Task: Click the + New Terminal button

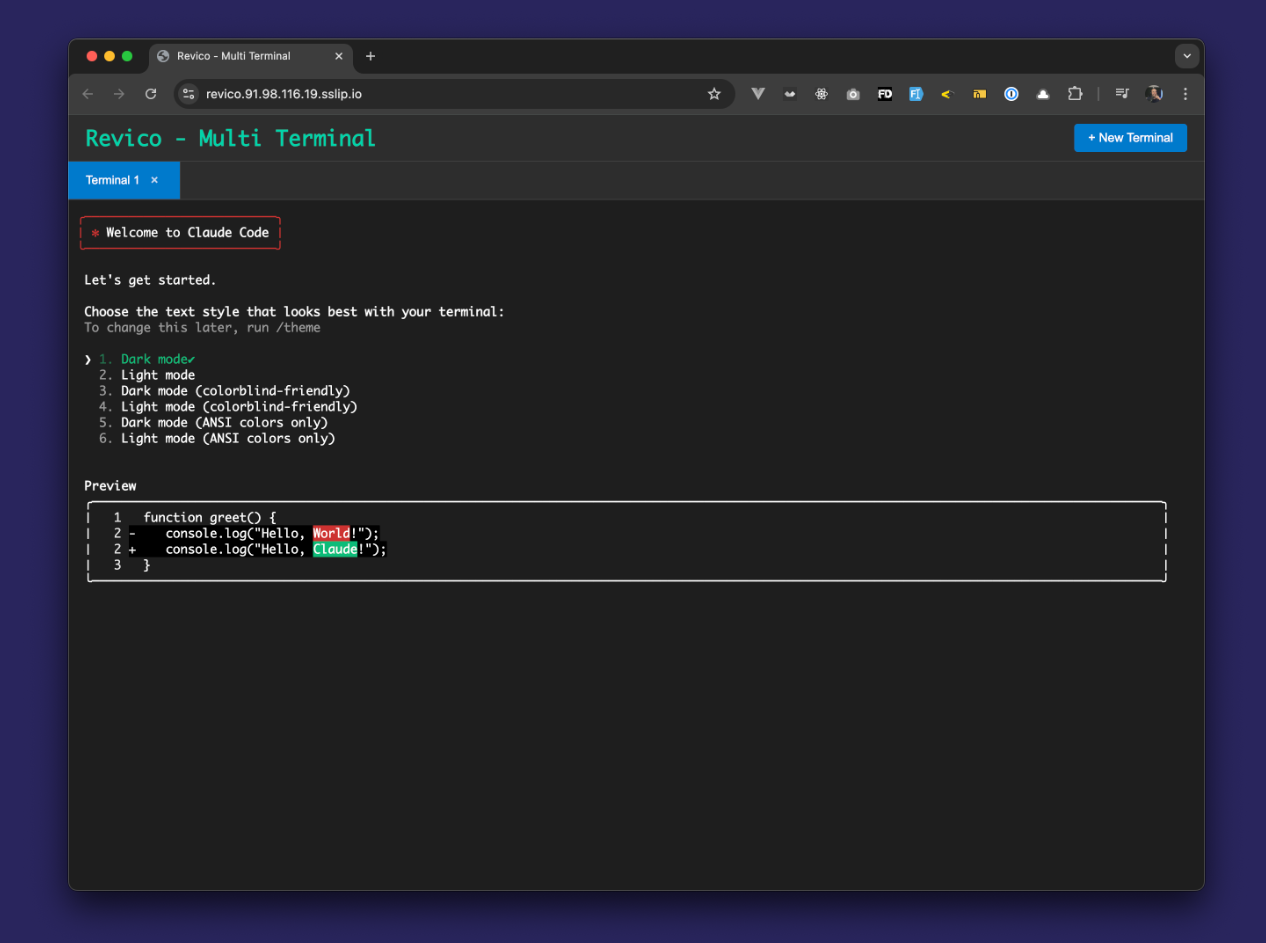Action: click(1130, 138)
